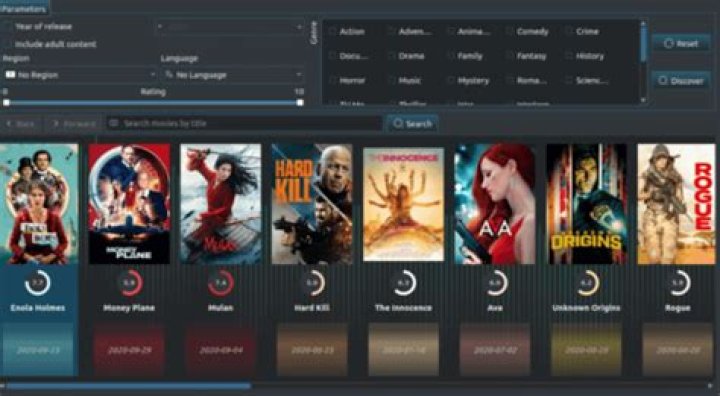Click the Money Plane title text
The width and height of the screenshot is (720, 396).
click(x=129, y=308)
